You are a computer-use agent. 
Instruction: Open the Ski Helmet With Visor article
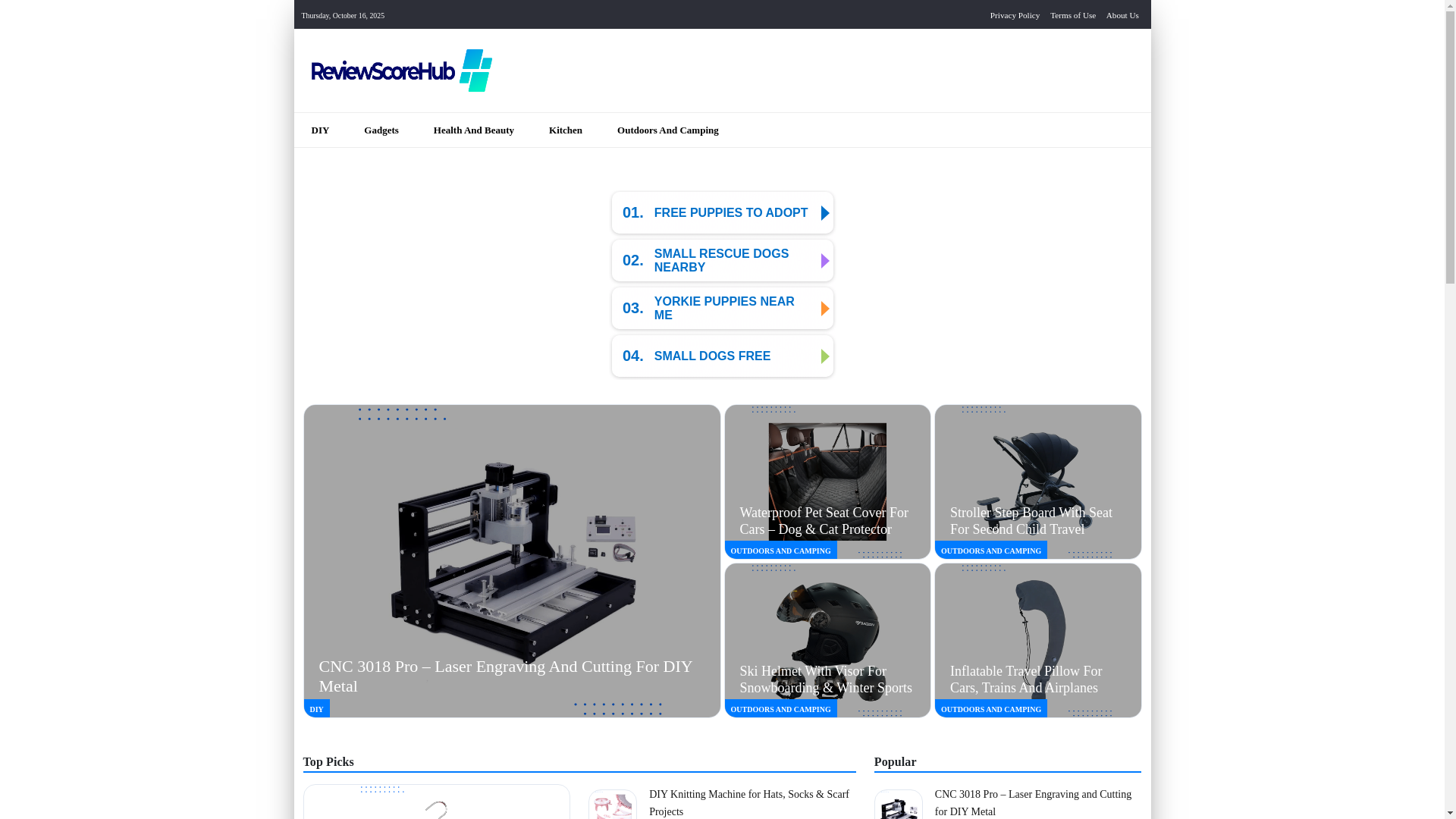coord(825,679)
